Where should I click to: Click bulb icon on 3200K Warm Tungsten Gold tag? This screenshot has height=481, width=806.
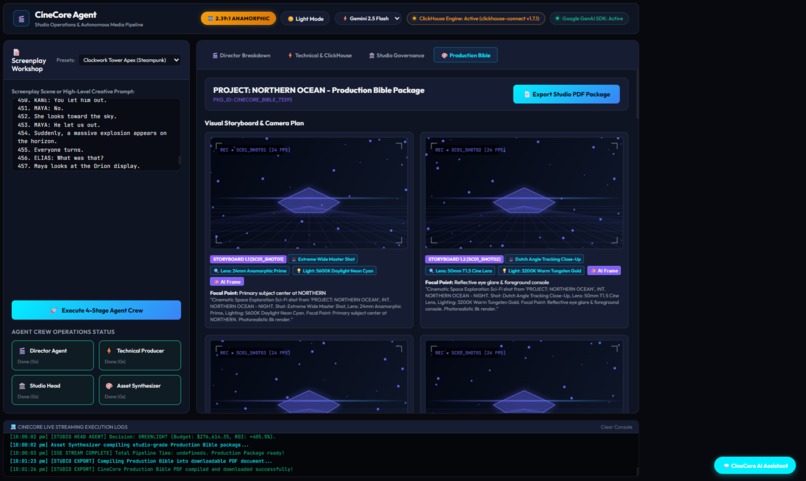click(504, 271)
